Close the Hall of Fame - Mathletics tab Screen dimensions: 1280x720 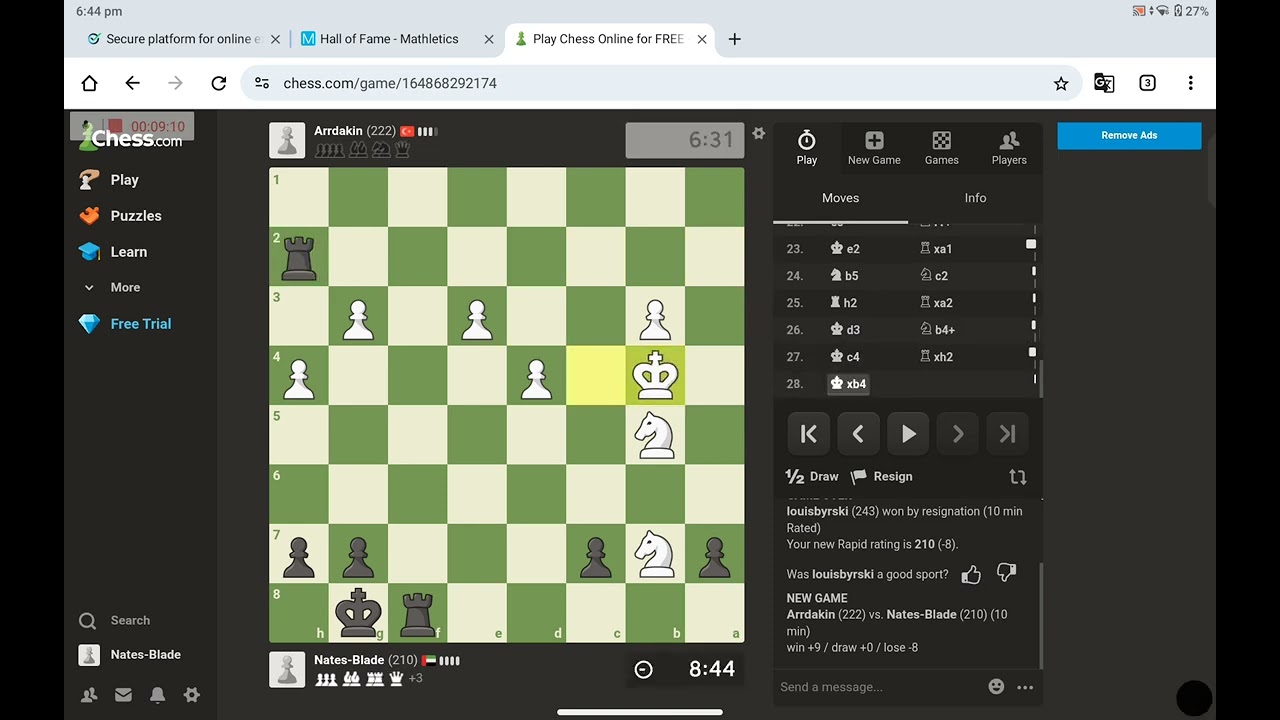[489, 39]
